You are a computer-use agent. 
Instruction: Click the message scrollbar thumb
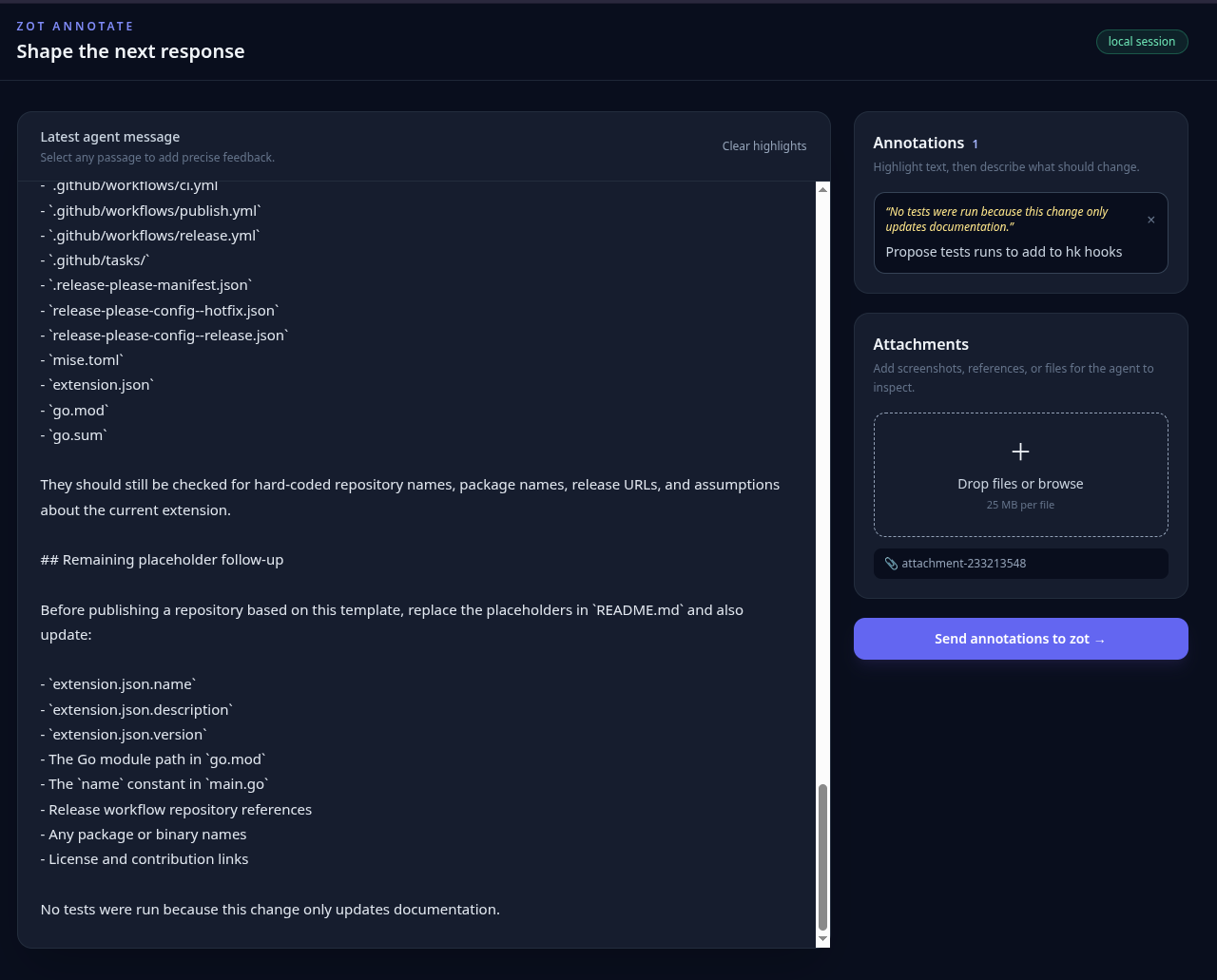[822, 857]
